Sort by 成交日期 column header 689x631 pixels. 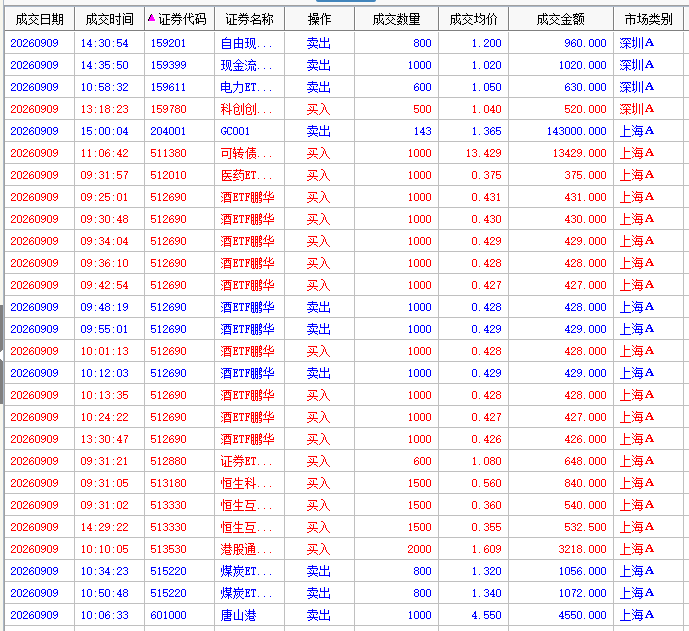pos(40,19)
